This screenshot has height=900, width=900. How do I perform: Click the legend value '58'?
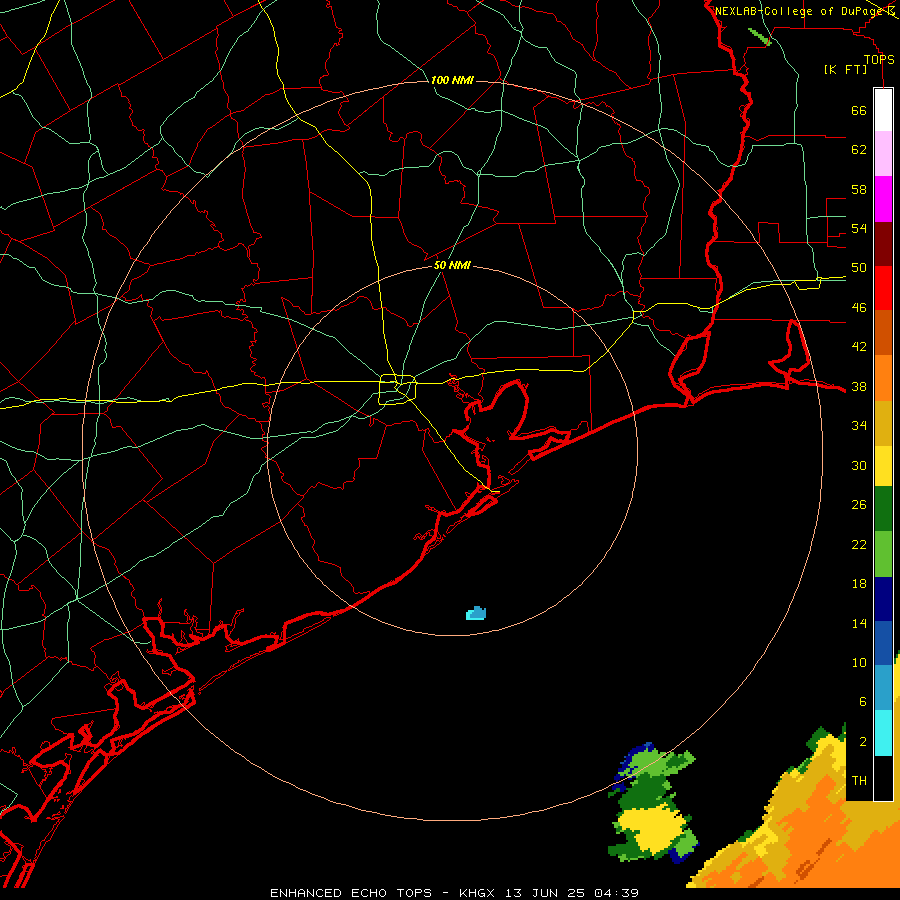(859, 189)
